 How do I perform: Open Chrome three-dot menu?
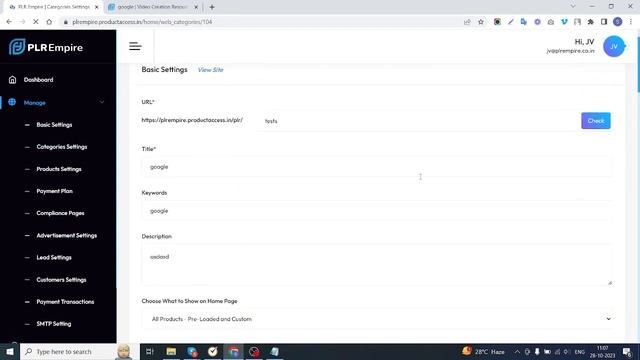[631, 22]
